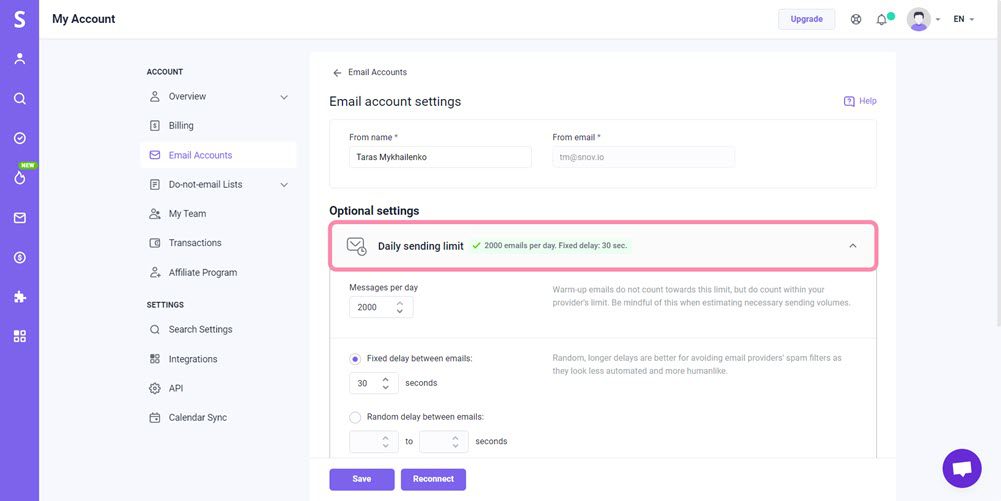Open the EN language dropdown
The height and width of the screenshot is (501, 1001).
click(963, 19)
